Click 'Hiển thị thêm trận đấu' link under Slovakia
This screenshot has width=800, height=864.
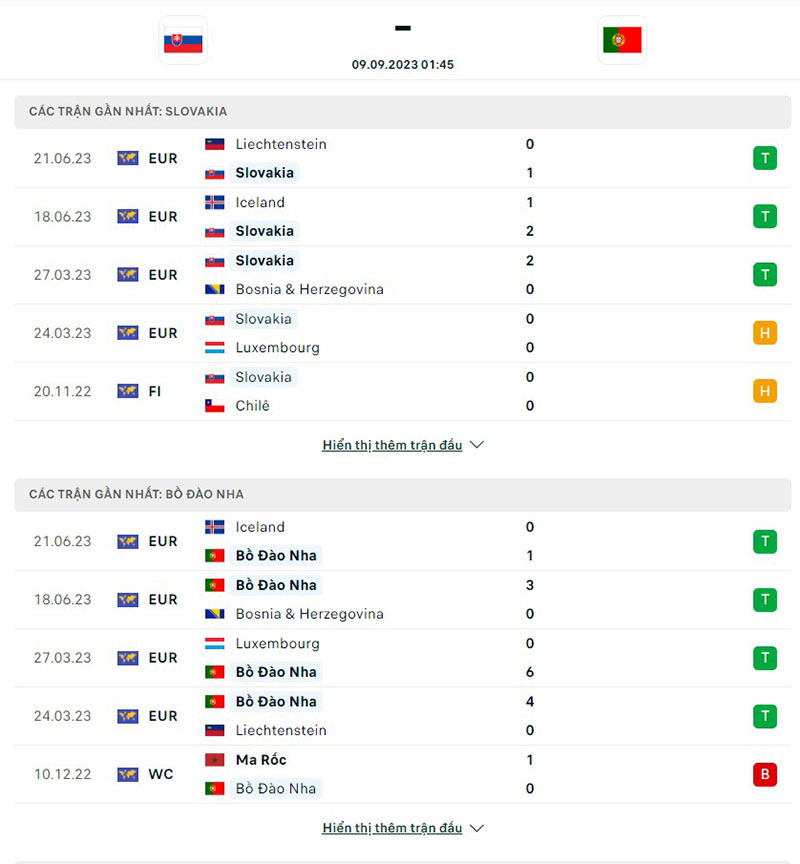392,445
